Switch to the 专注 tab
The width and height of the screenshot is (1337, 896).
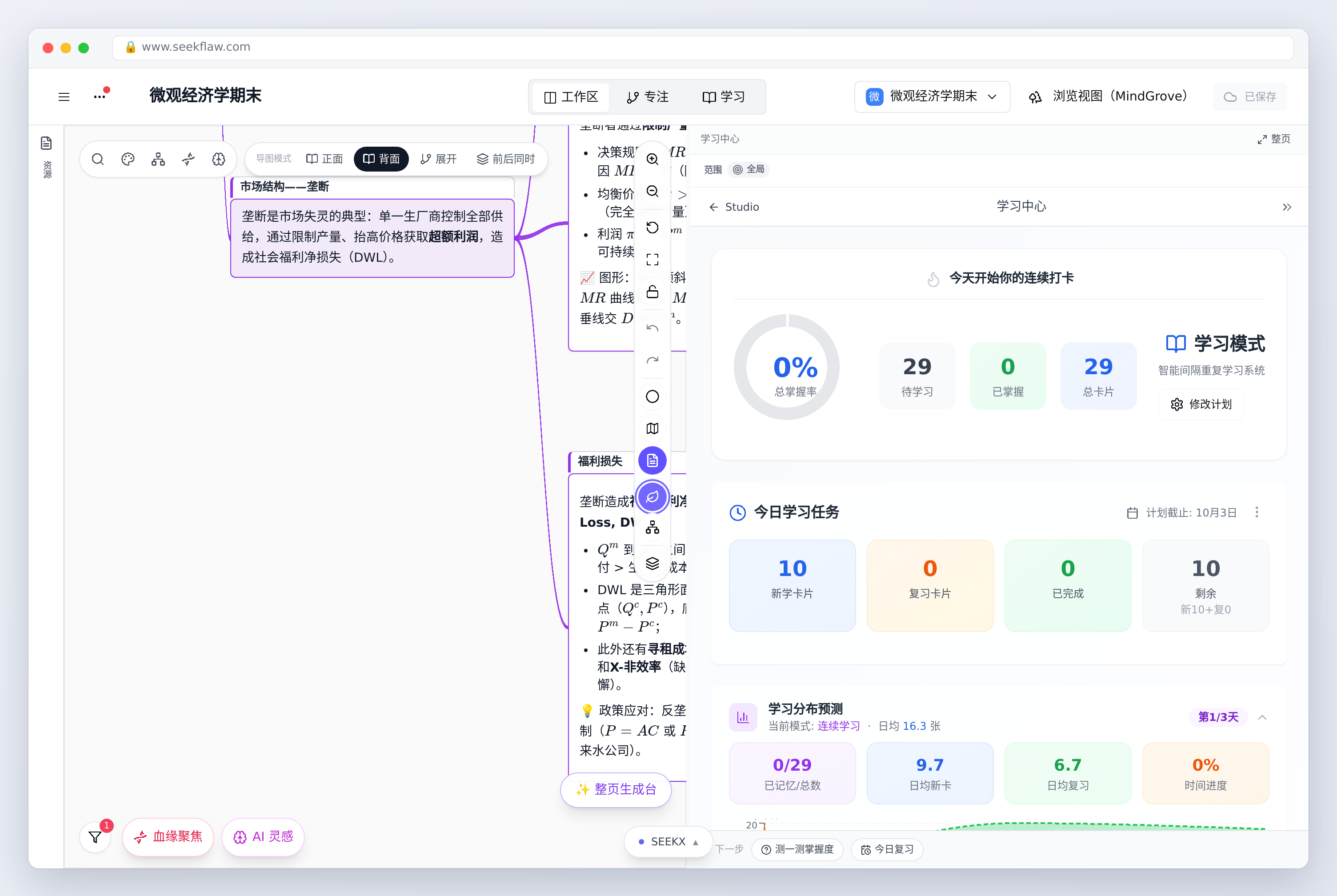[647, 96]
